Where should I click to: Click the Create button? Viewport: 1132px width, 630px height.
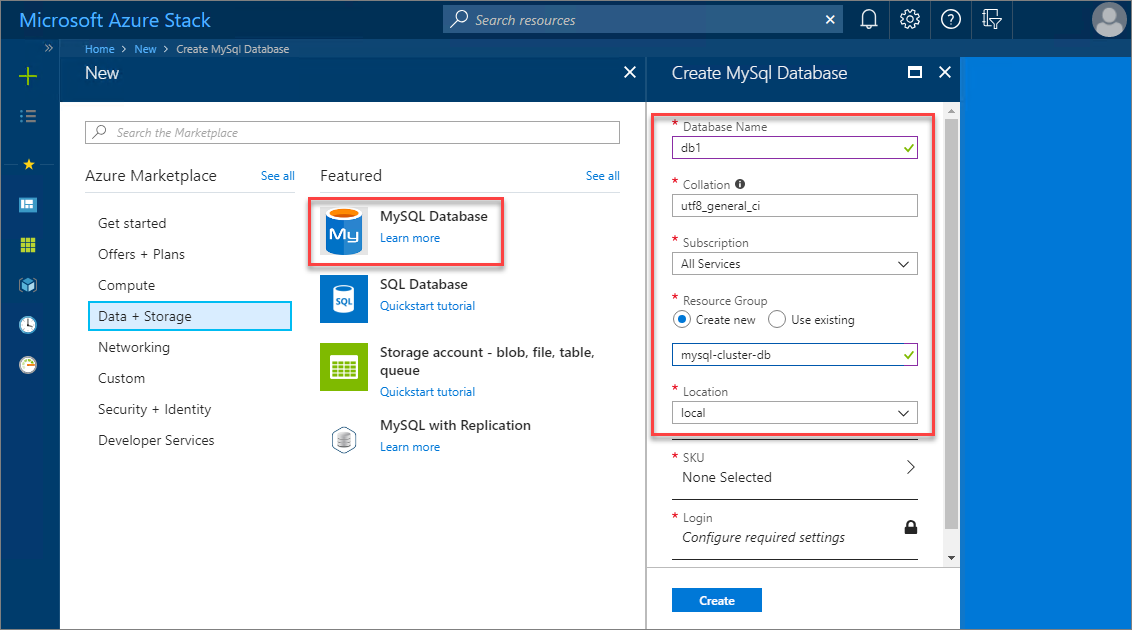coord(716,599)
